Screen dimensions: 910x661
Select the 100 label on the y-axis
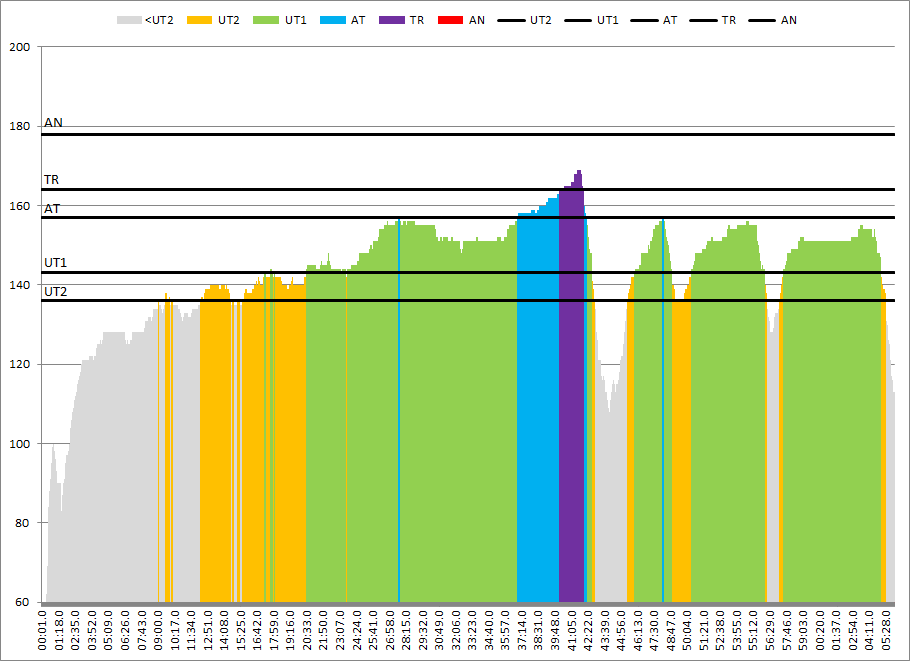20,444
